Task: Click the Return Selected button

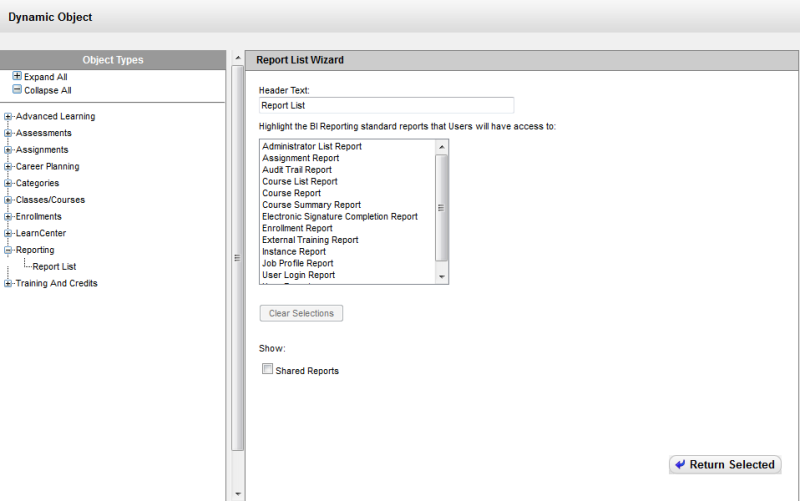Action: point(725,464)
